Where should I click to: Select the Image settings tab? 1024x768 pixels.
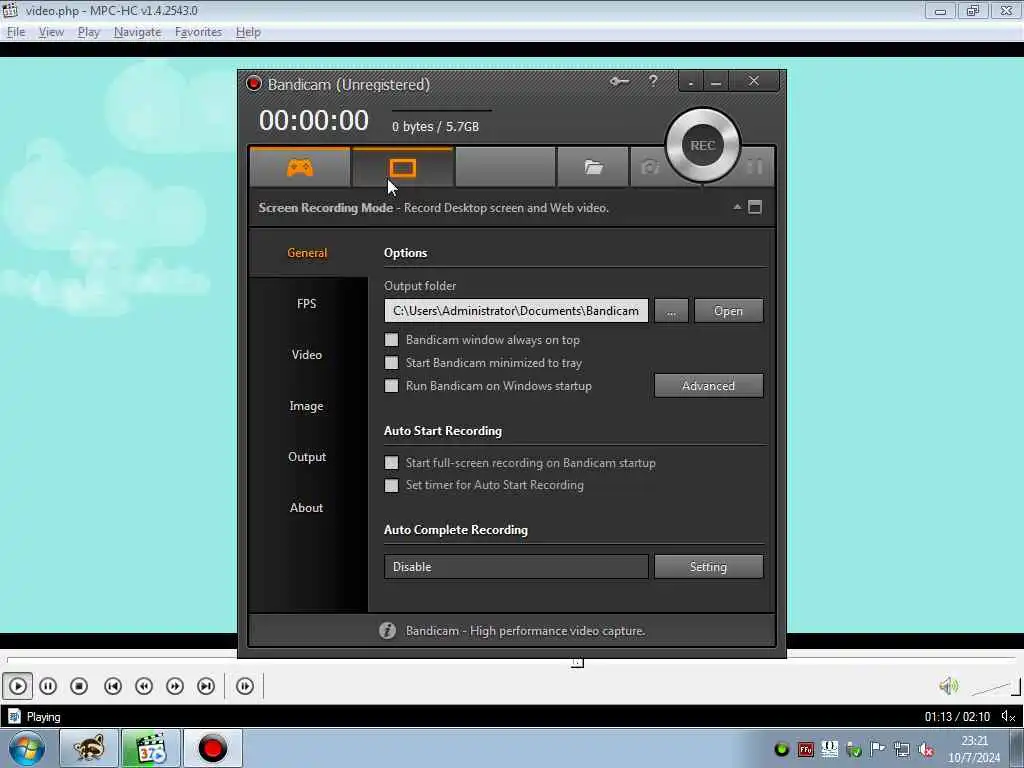[x=307, y=406]
